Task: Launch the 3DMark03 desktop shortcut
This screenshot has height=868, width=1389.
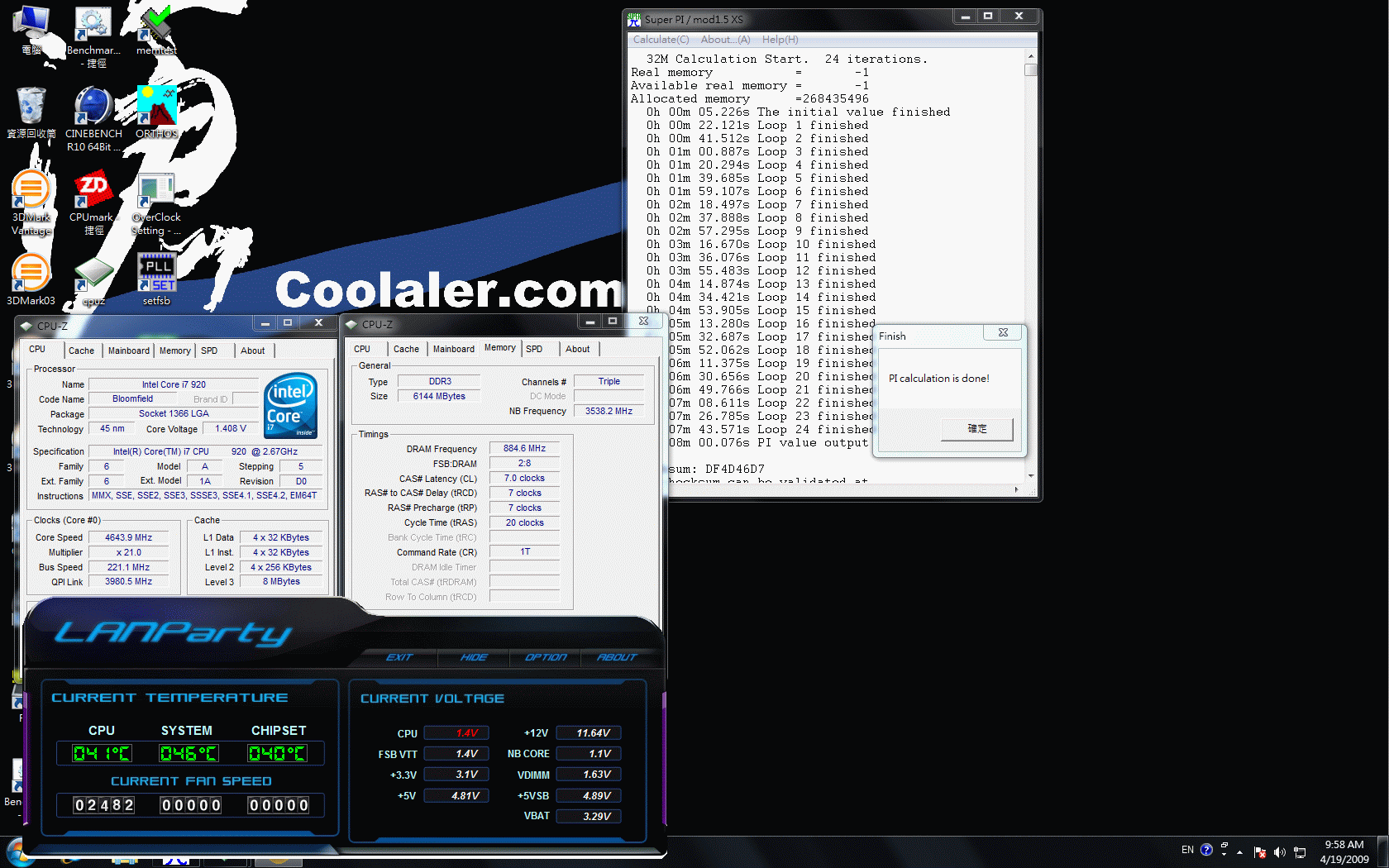Action: (x=31, y=279)
